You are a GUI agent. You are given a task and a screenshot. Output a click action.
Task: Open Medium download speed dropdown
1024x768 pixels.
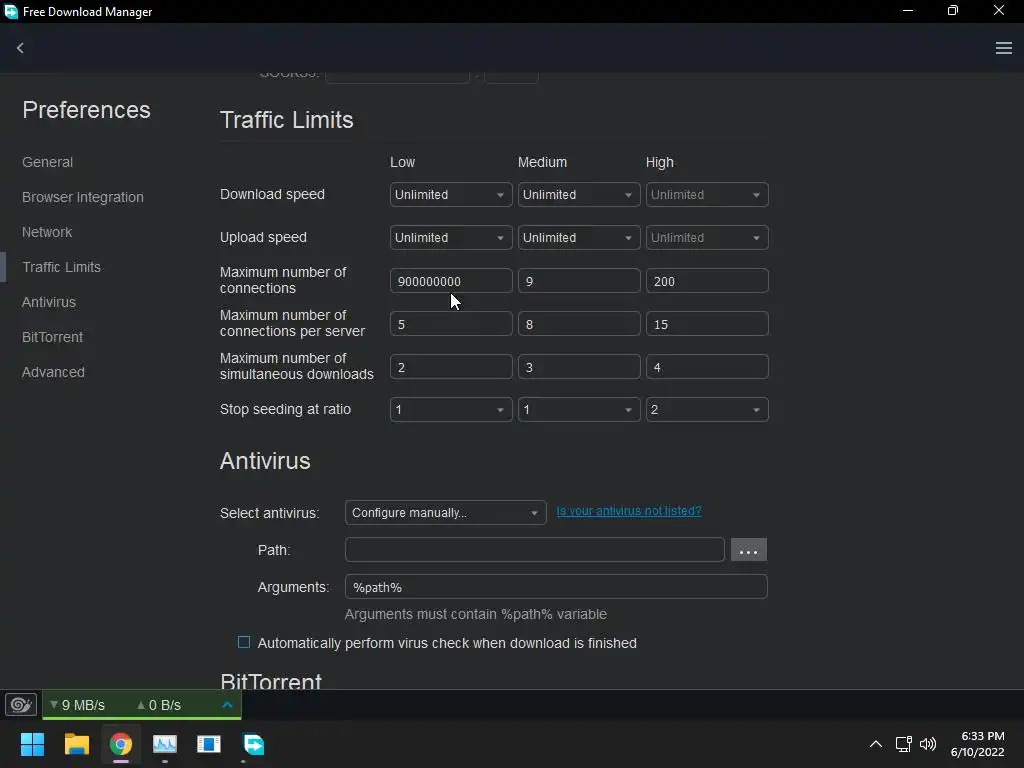point(579,195)
